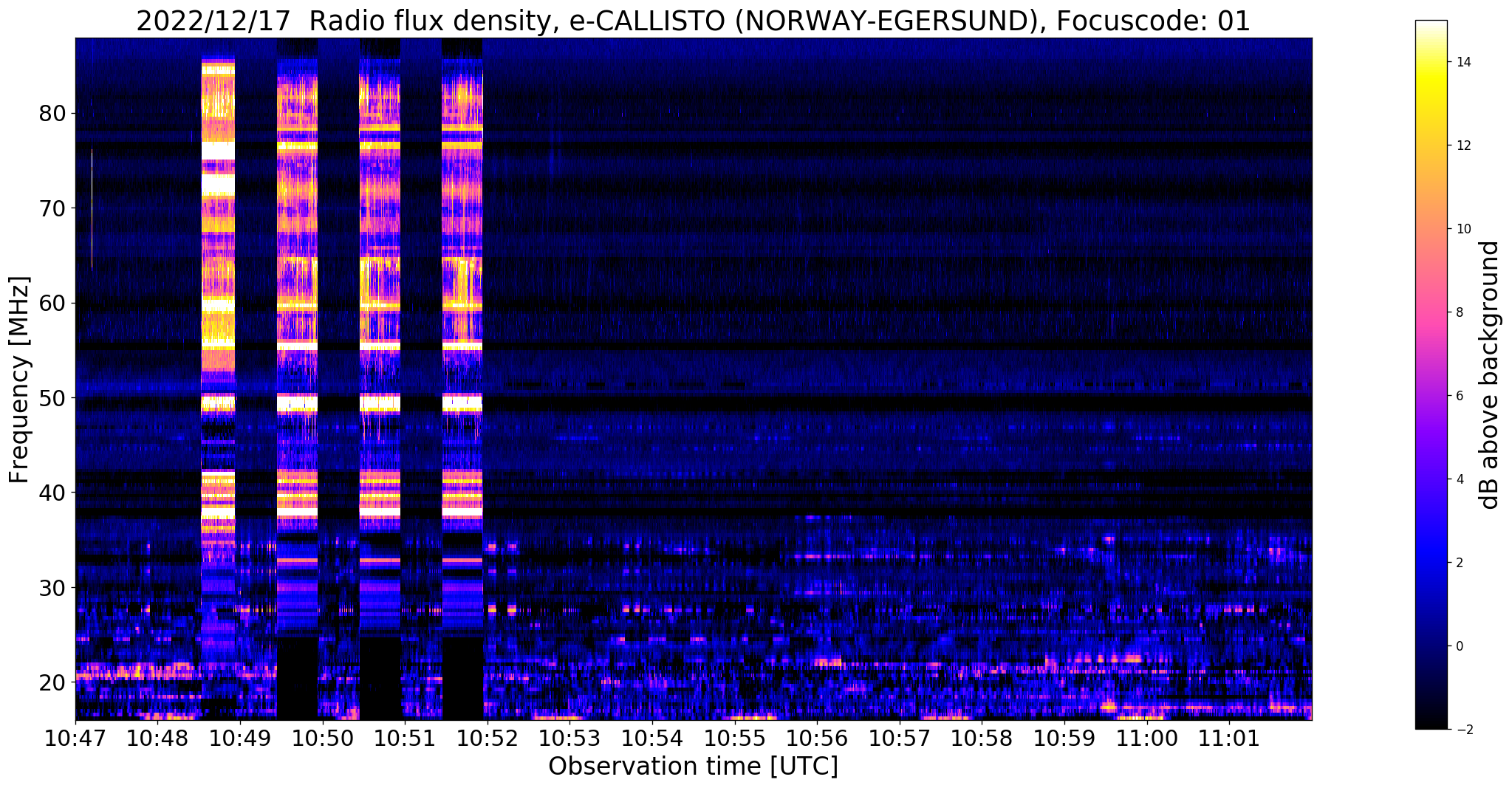Click the 10:53 time tick label
The image size is (1512, 788).
coord(569,737)
